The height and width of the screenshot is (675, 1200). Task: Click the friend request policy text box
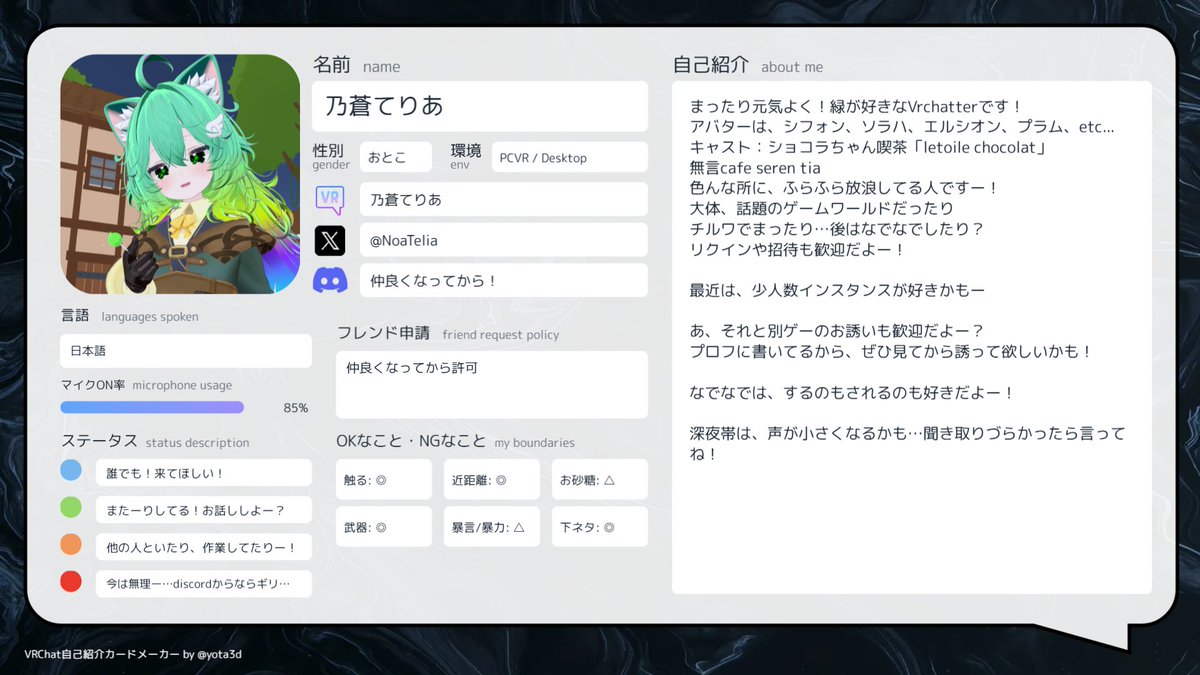click(491, 384)
